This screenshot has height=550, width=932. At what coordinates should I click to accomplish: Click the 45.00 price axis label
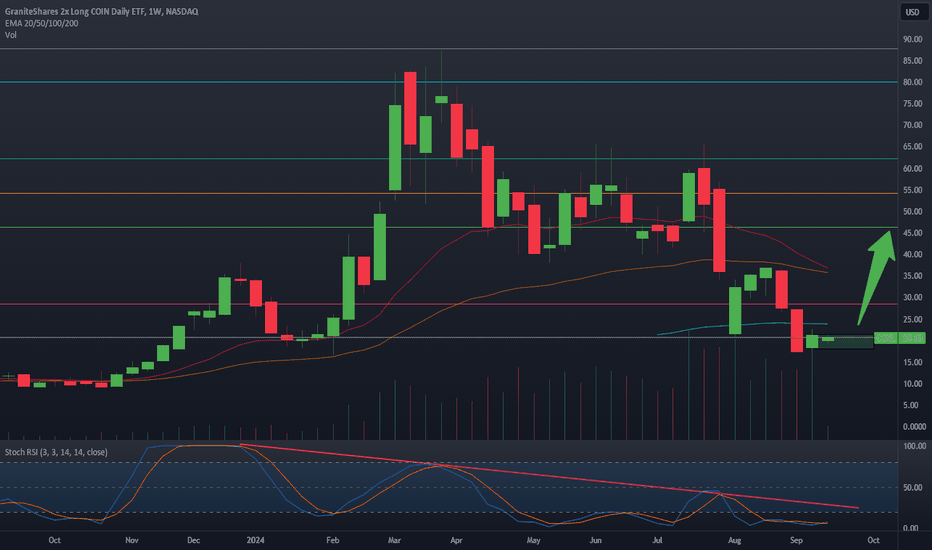pos(912,233)
